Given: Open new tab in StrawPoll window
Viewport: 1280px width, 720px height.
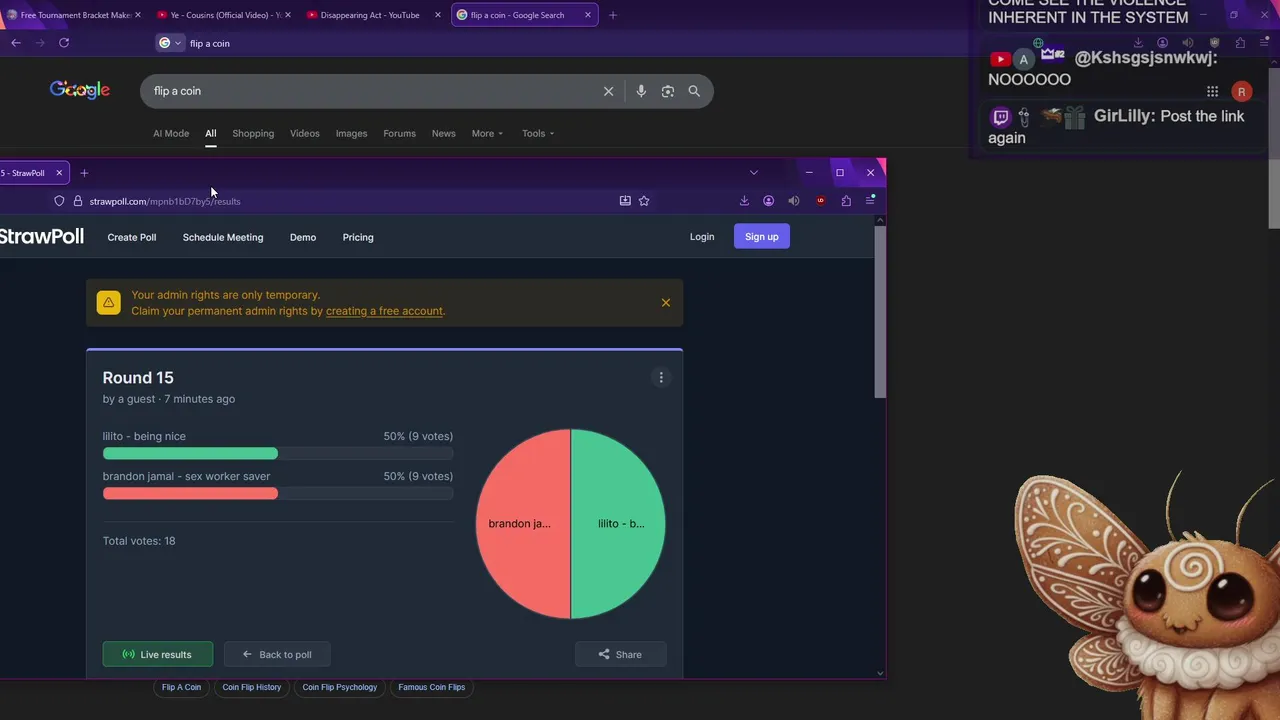Looking at the screenshot, I should coord(84,173).
